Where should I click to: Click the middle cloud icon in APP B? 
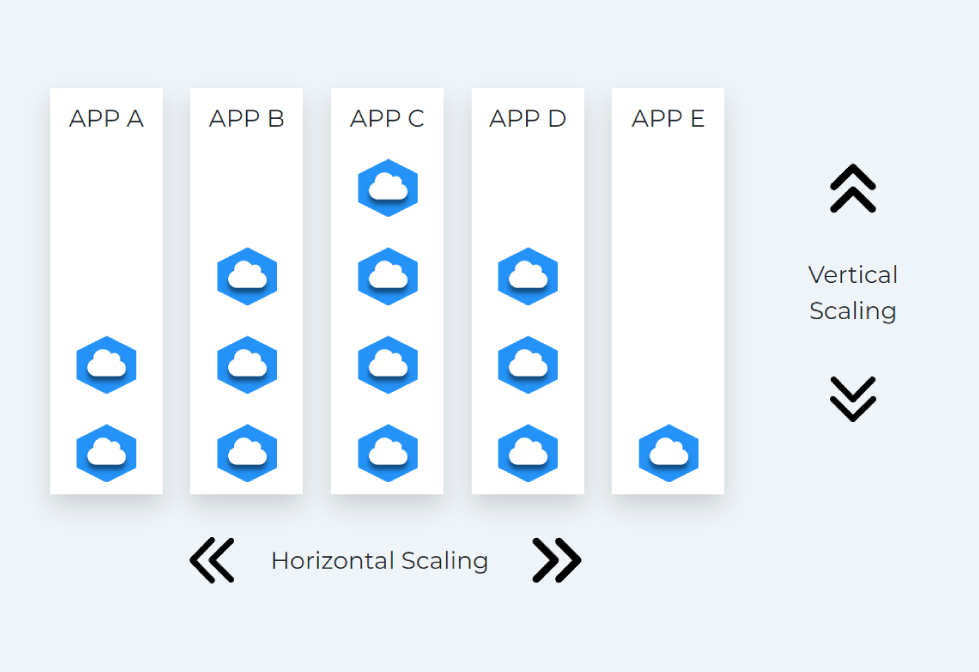(247, 365)
